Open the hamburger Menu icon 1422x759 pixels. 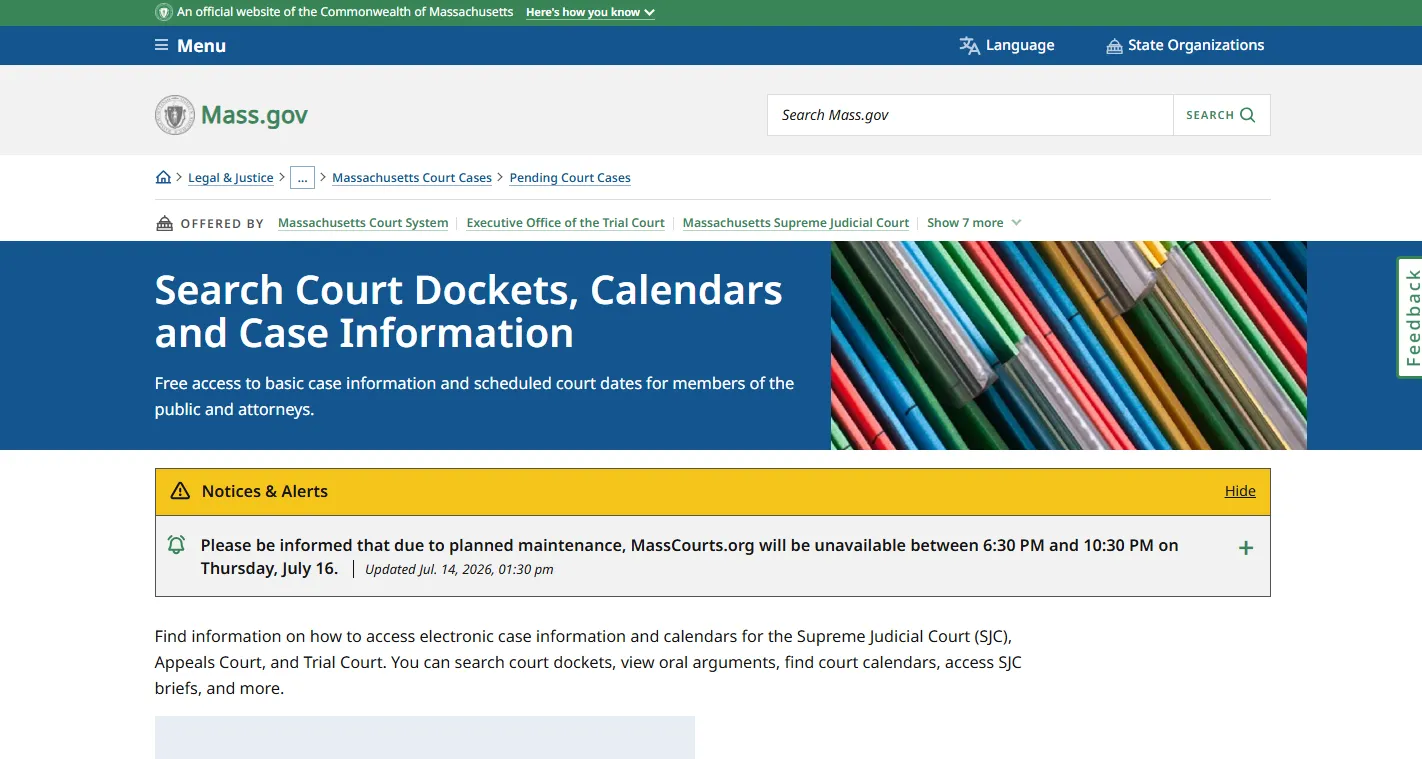[161, 45]
